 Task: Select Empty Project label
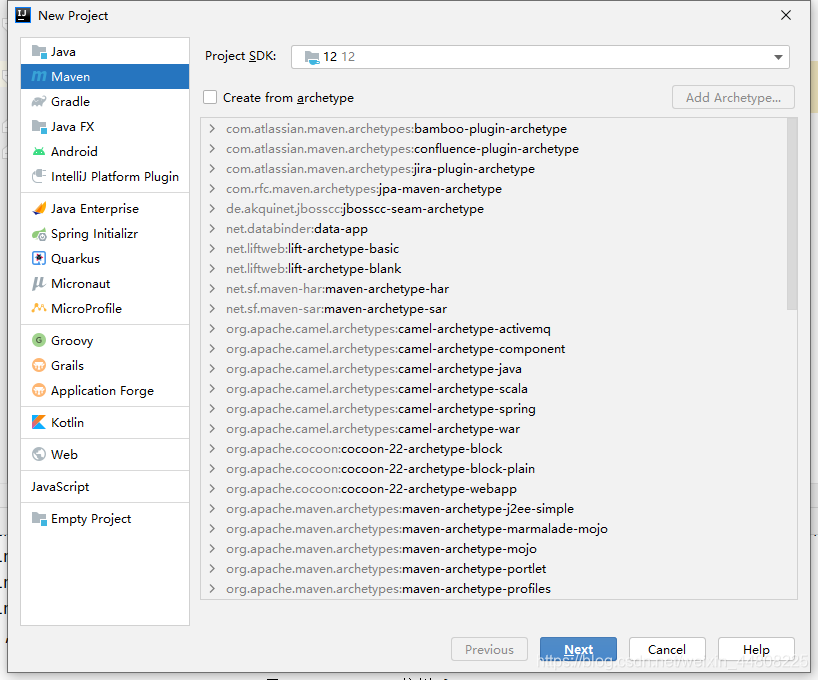[91, 519]
